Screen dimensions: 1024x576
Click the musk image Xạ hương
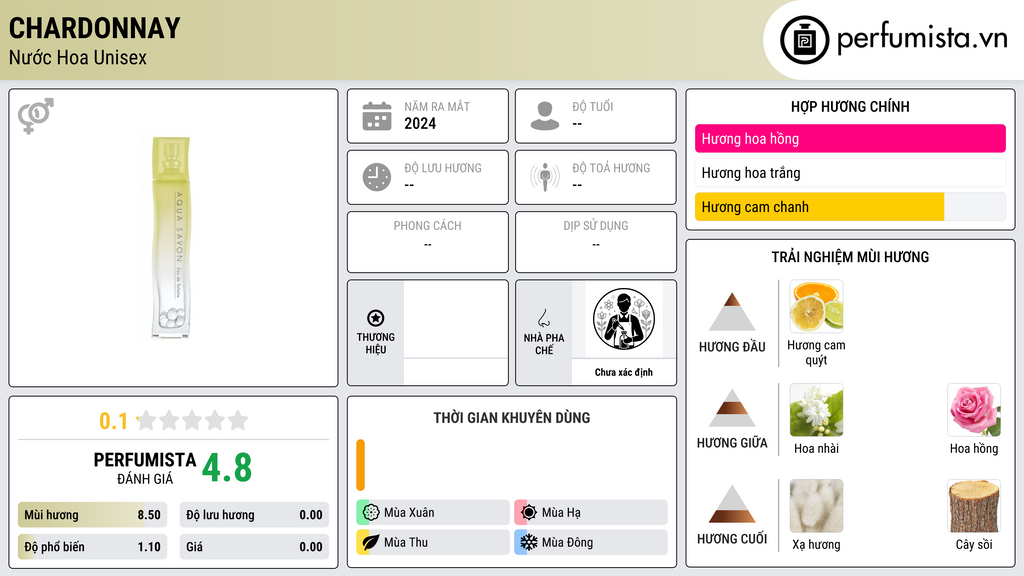coord(816,506)
